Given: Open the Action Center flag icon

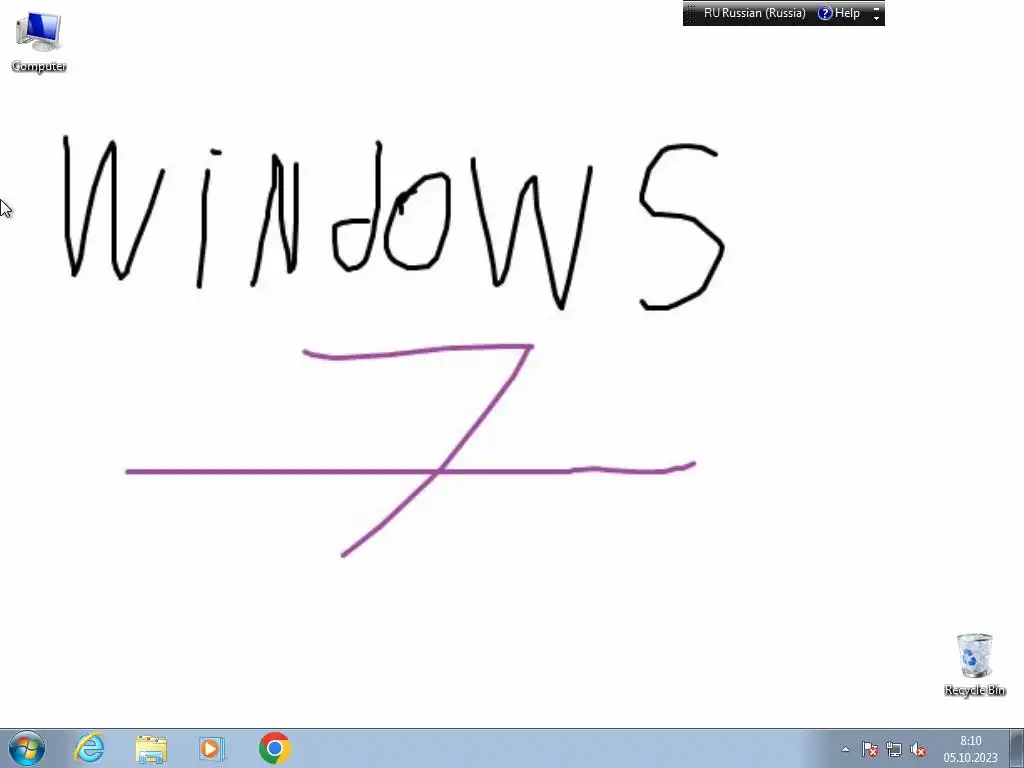Looking at the screenshot, I should click(x=869, y=750).
